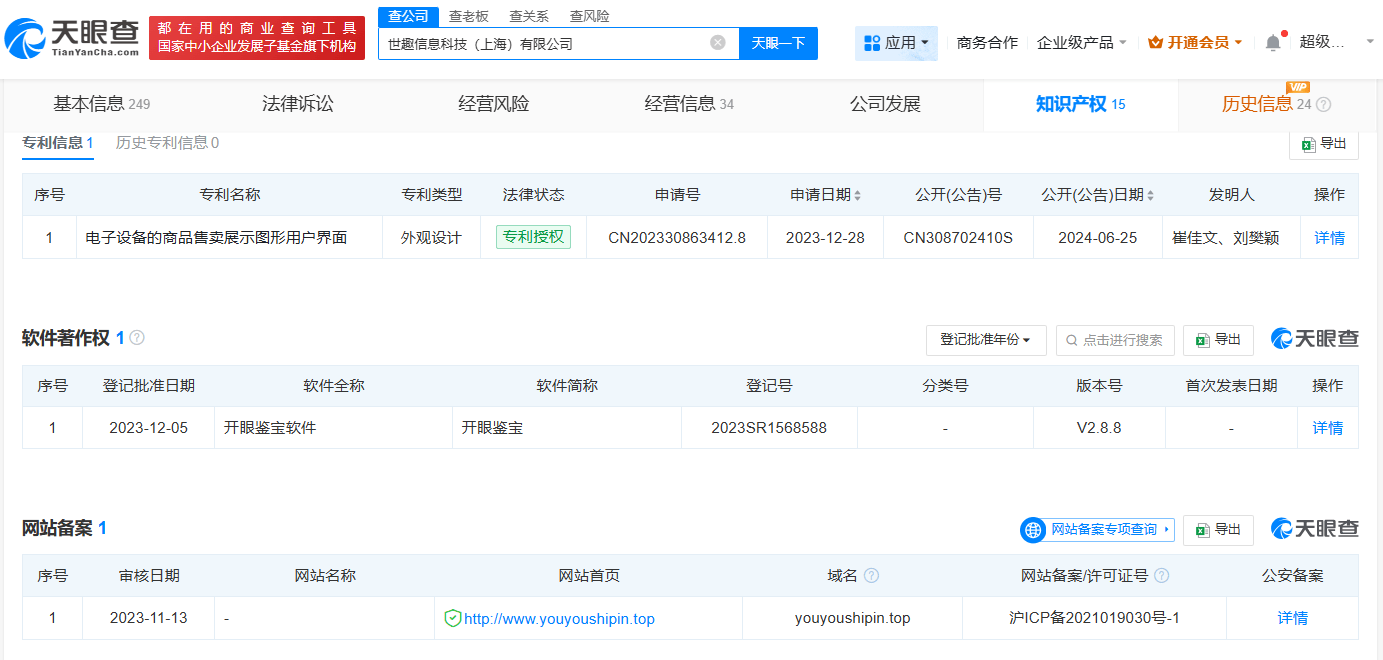Open http://www.youyoushipin.top link
1383x660 pixels.
559,619
